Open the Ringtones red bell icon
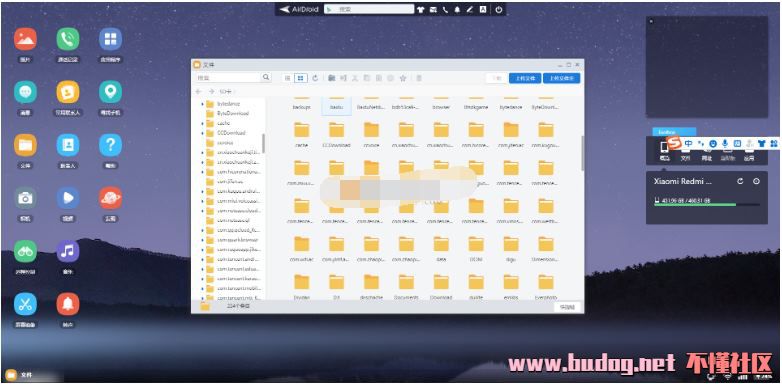This screenshot has width=782, height=384. click(68, 304)
